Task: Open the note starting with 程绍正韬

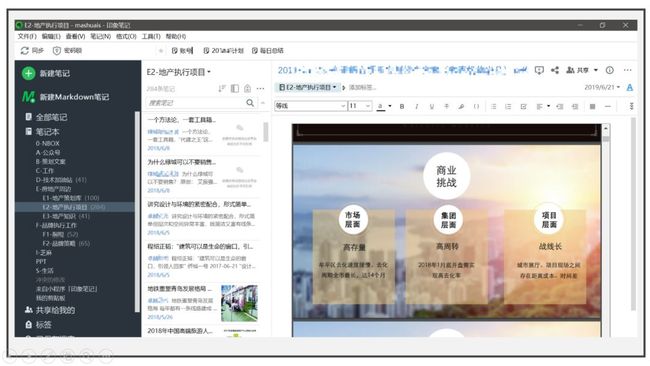Action: (203, 260)
